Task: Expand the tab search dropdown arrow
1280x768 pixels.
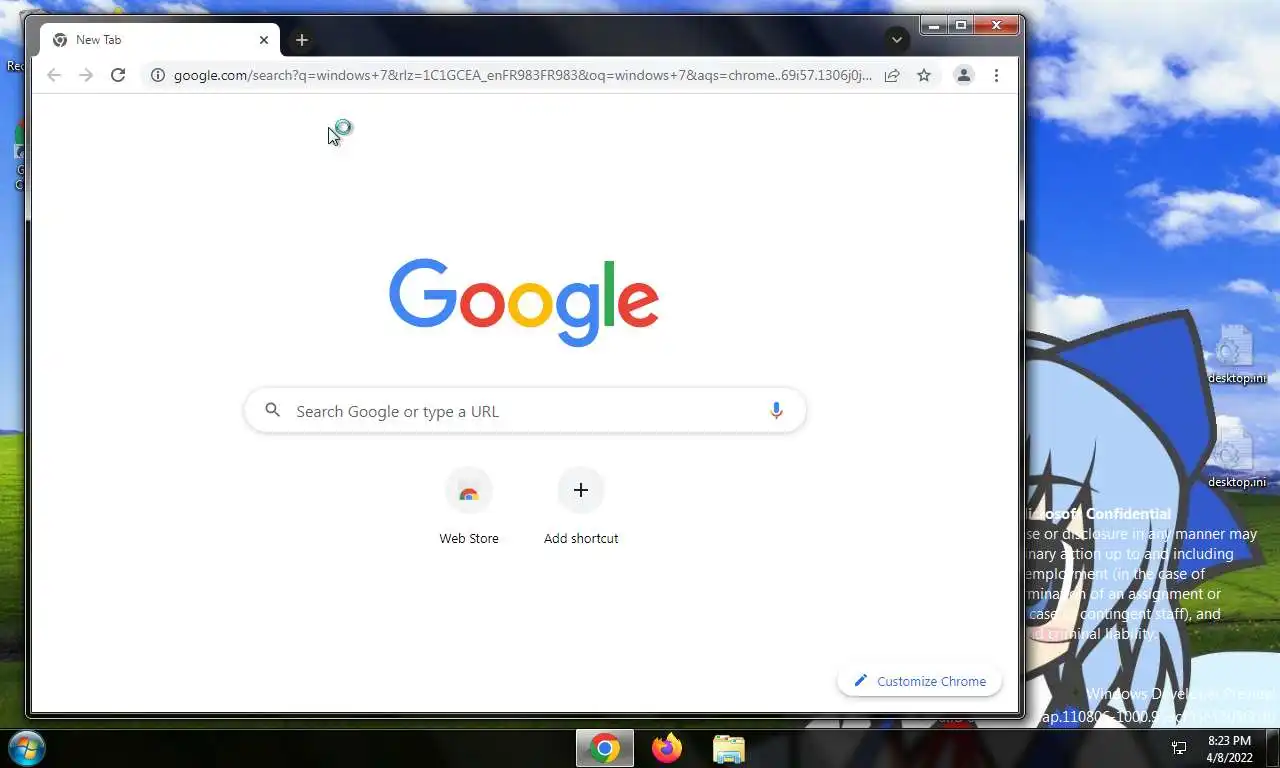Action: (897, 40)
